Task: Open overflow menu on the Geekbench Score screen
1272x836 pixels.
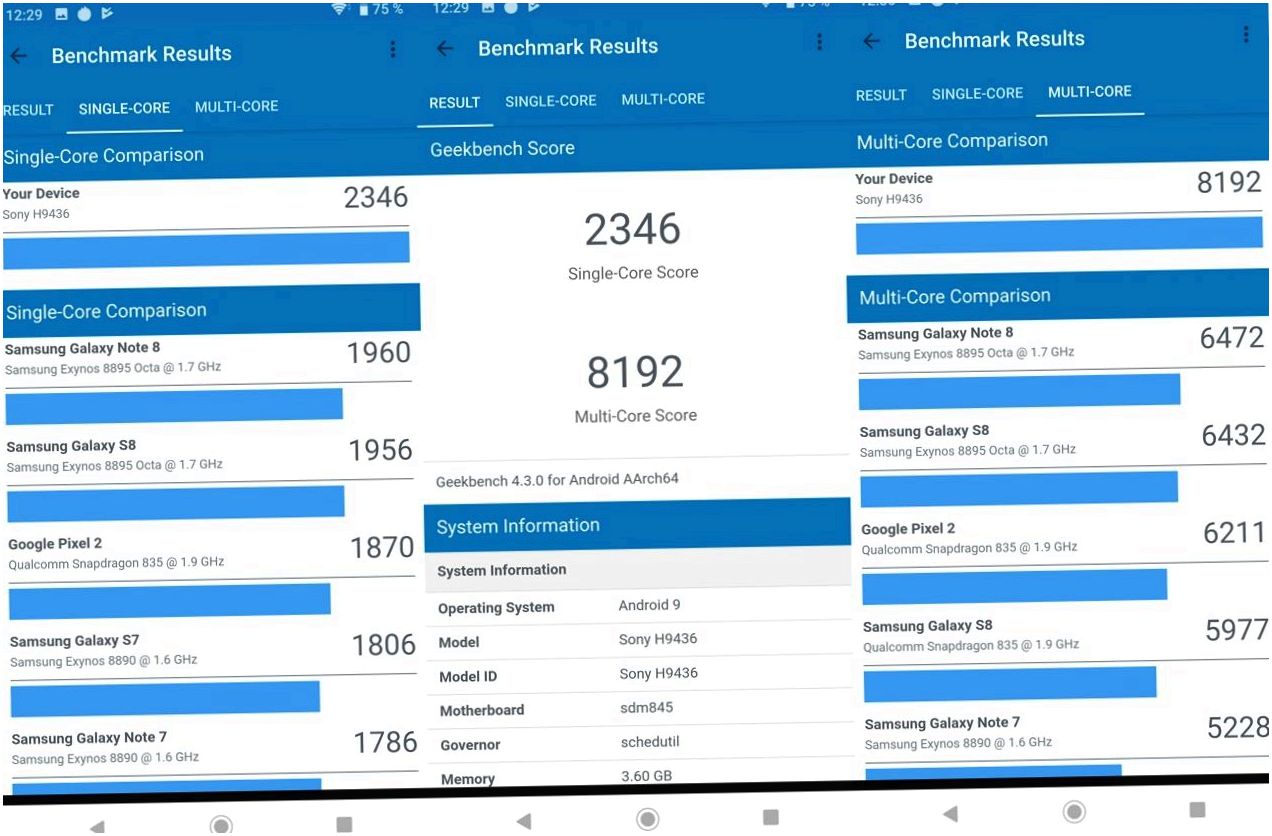Action: (820, 41)
